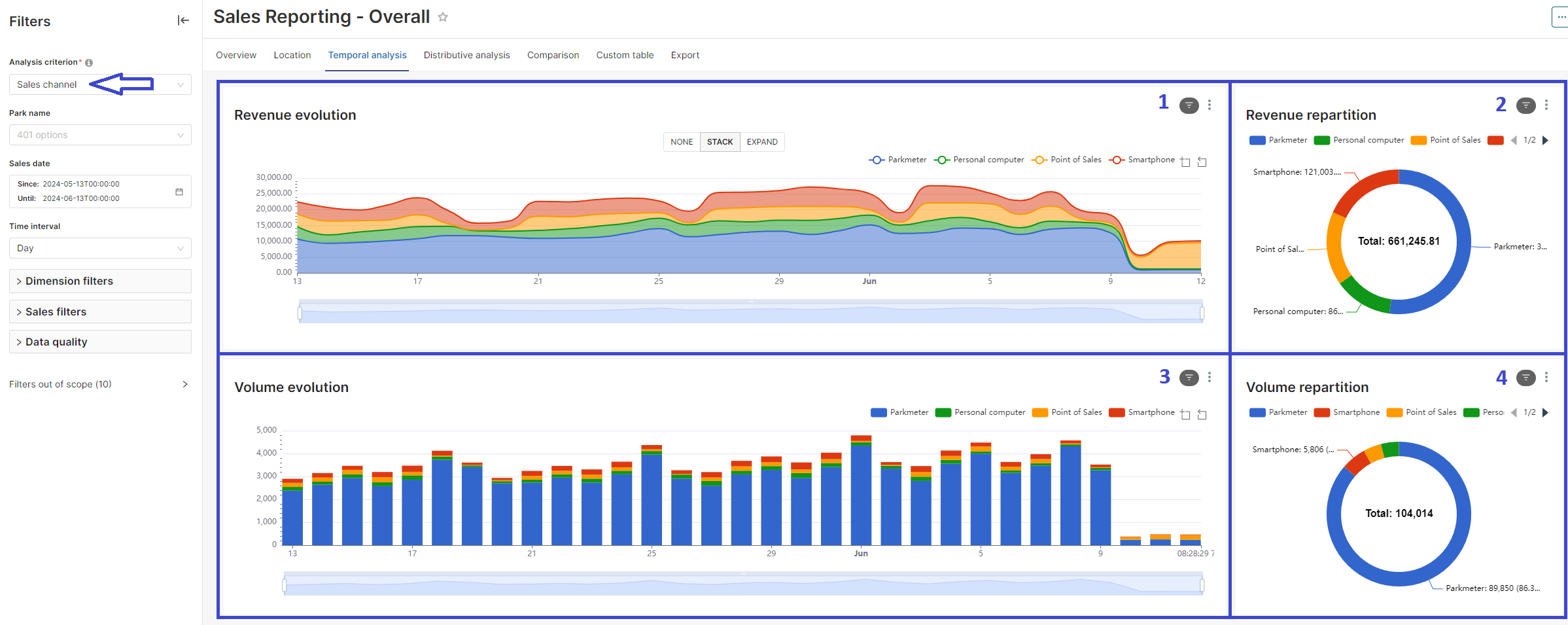1568x625 pixels.
Task: Toggle Point of Sales in Volume evolution legend
Action: pos(1067,412)
